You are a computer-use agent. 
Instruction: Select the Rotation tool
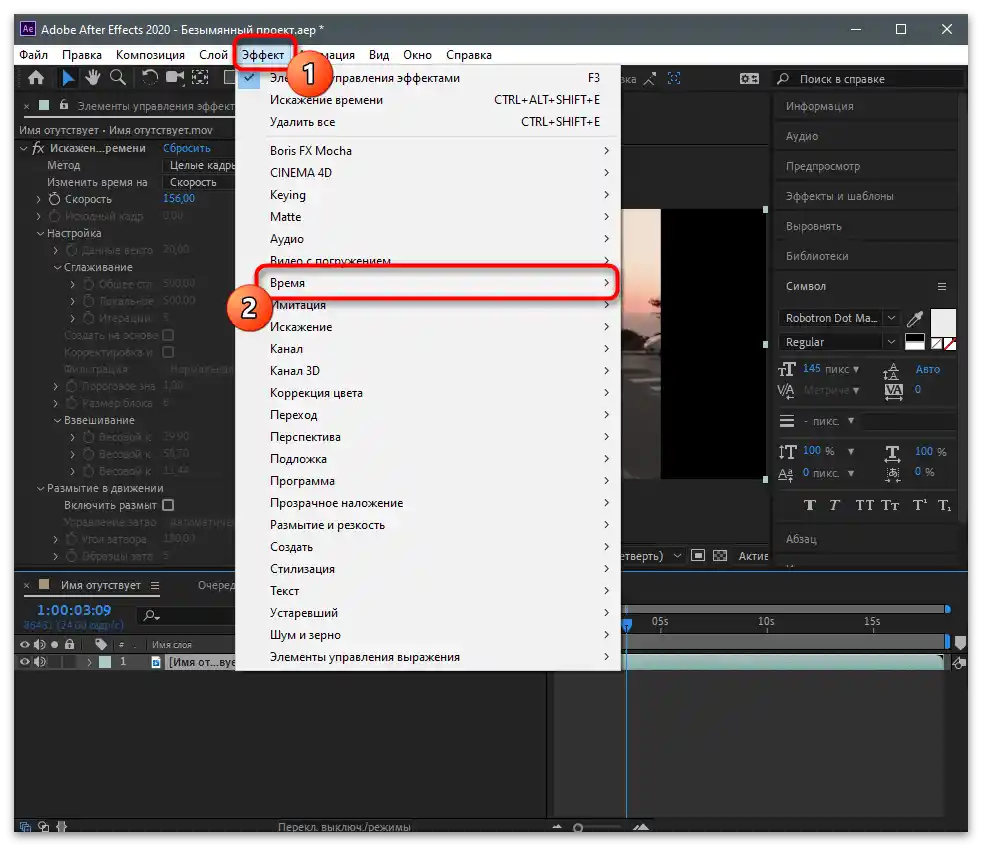pyautogui.click(x=150, y=78)
